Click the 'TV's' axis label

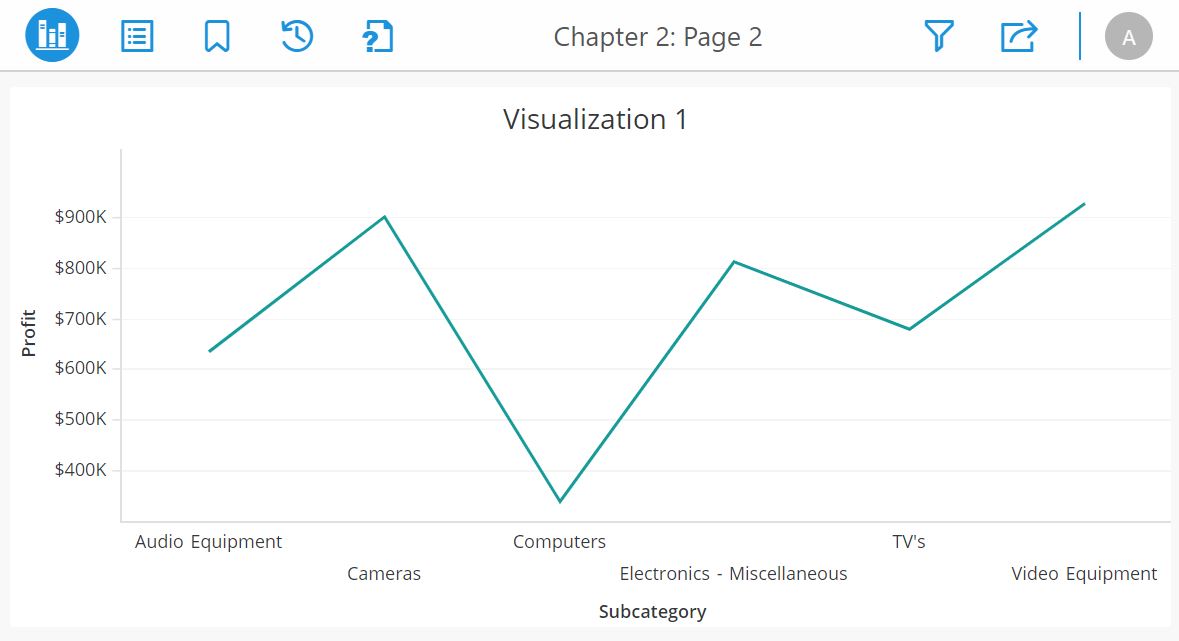[908, 541]
